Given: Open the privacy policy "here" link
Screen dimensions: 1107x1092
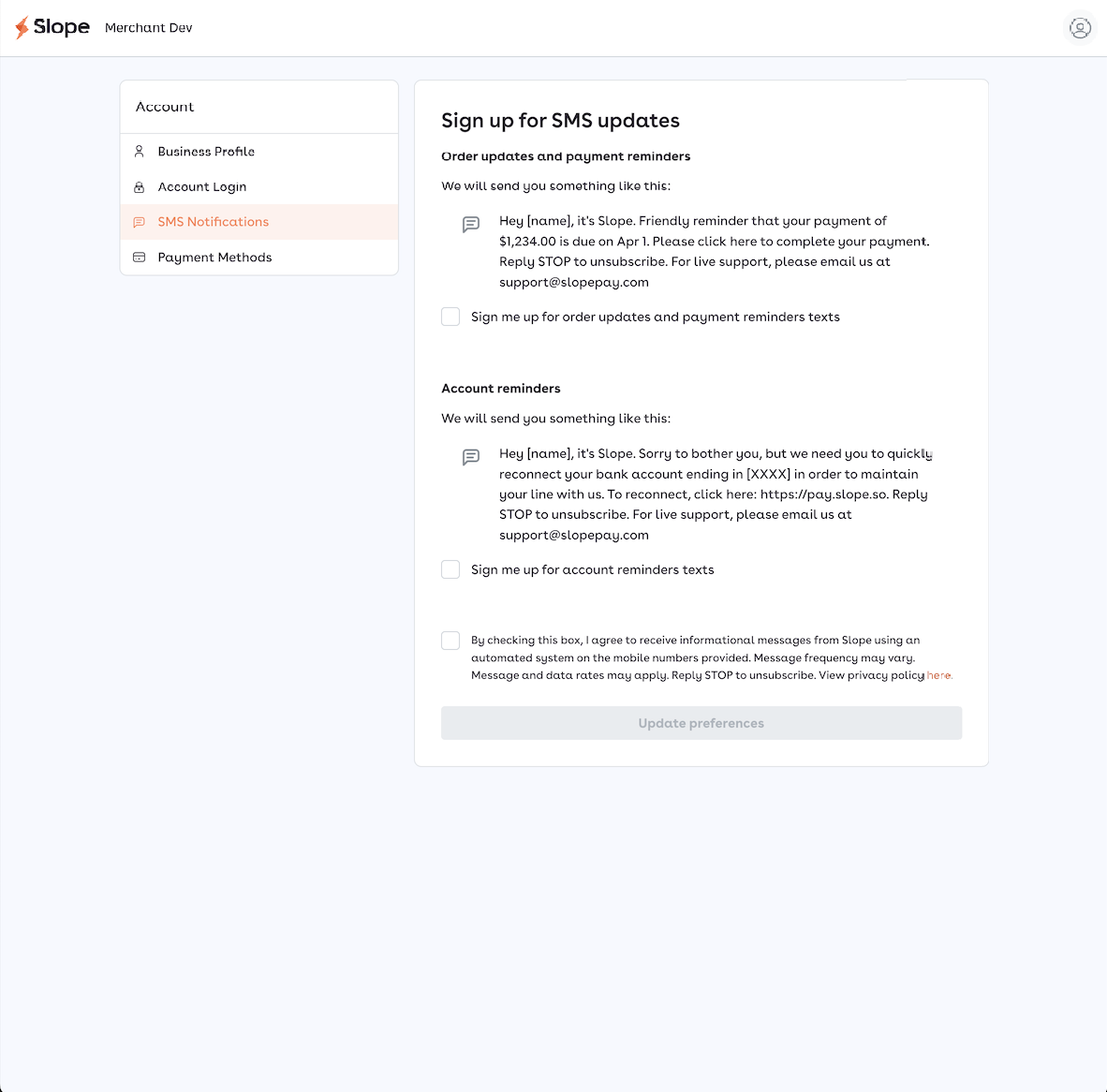Looking at the screenshot, I should tap(938, 675).
